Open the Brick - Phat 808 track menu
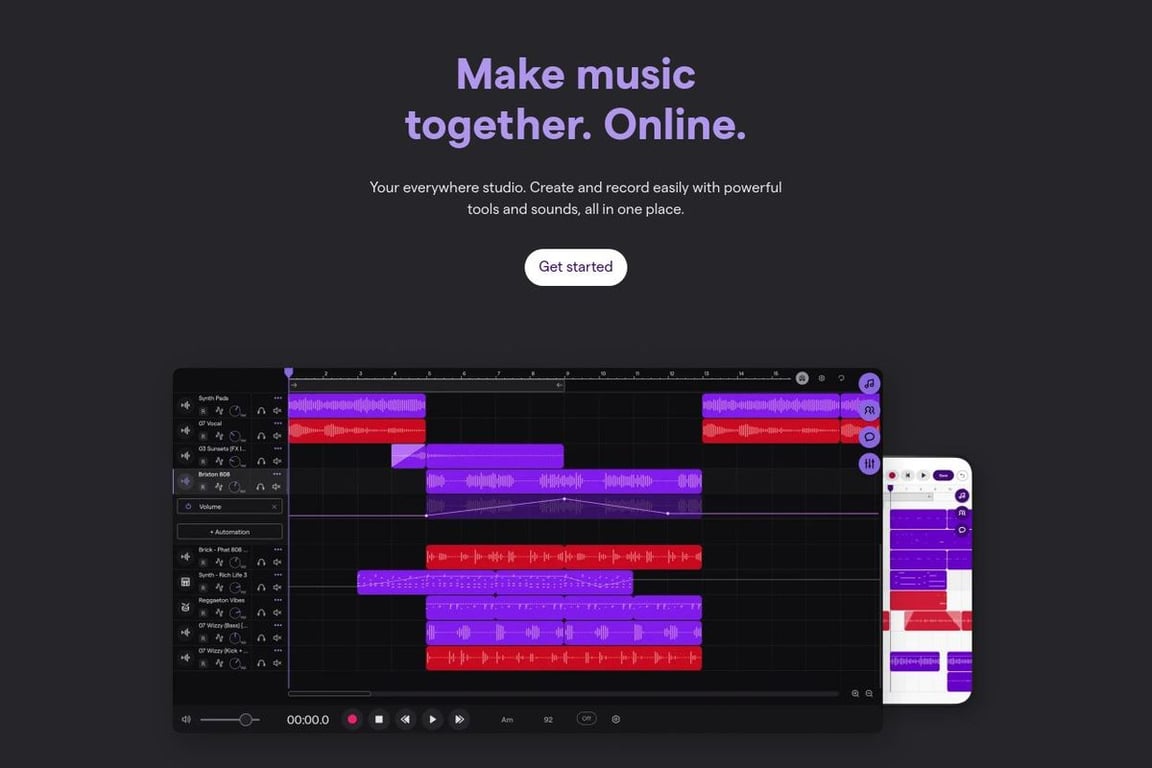 point(276,549)
